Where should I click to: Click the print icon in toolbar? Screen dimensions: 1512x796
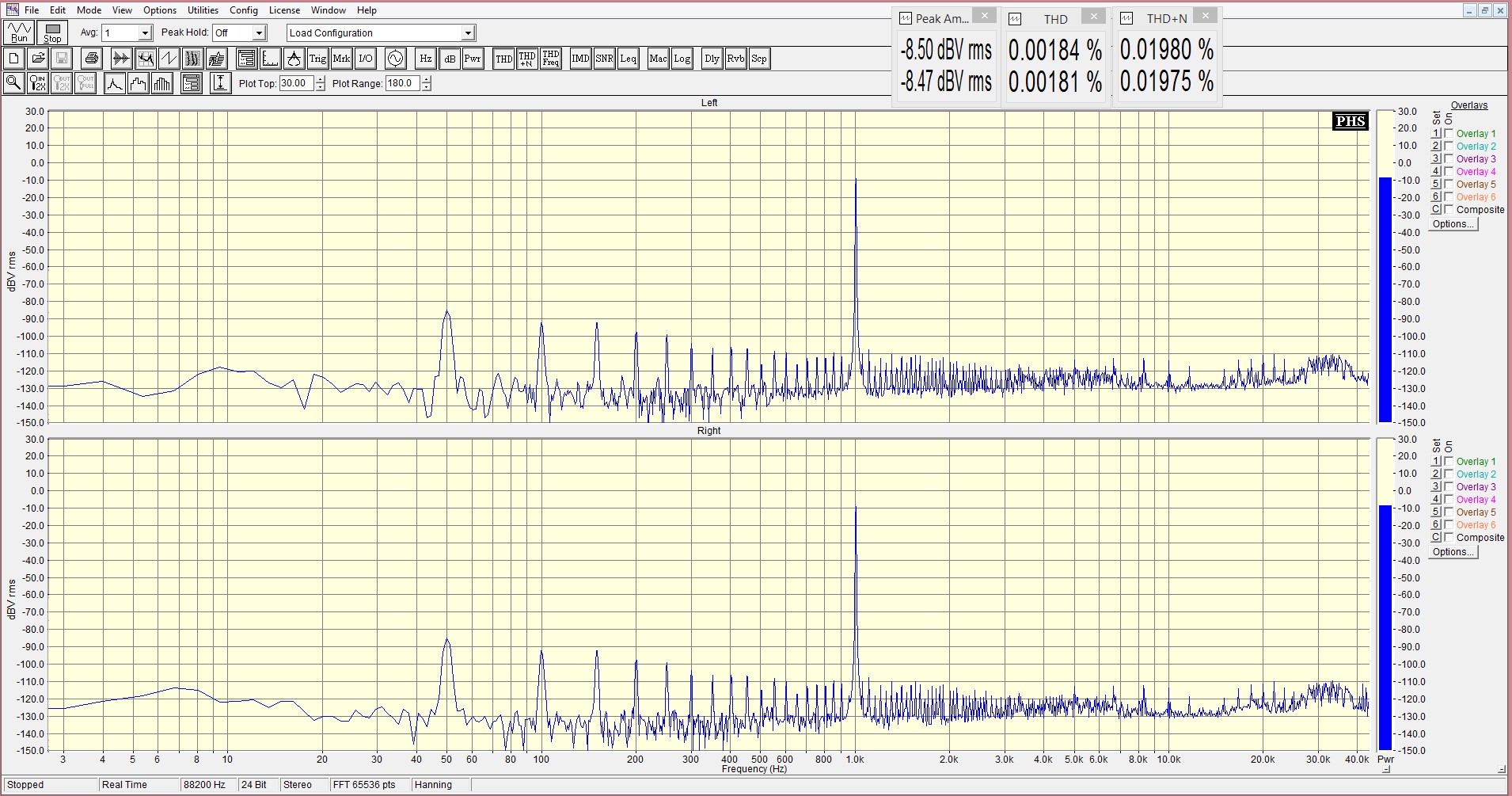[92, 59]
